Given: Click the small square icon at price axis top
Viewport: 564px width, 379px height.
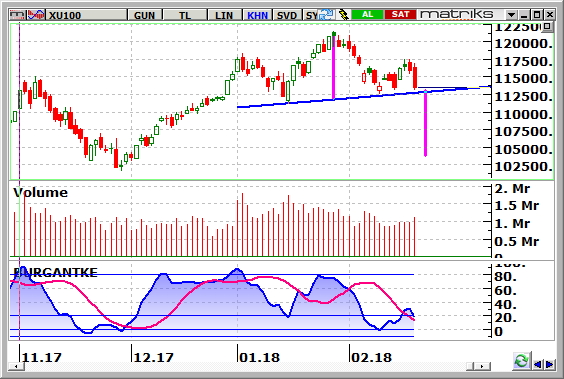Looking at the screenshot, I should [x=547, y=27].
